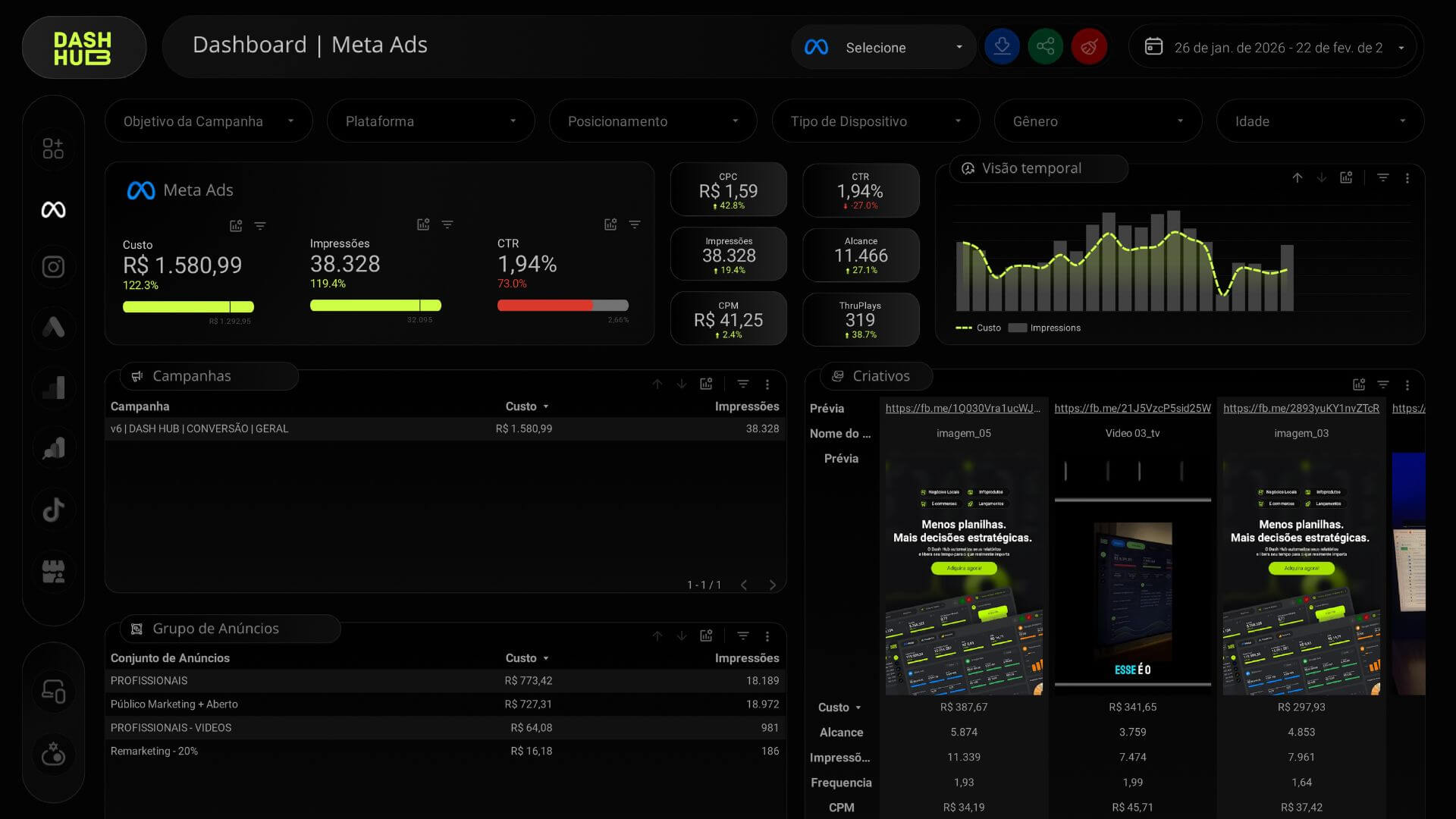
Task: Open the dashboard grid icon in sidebar
Action: [53, 149]
